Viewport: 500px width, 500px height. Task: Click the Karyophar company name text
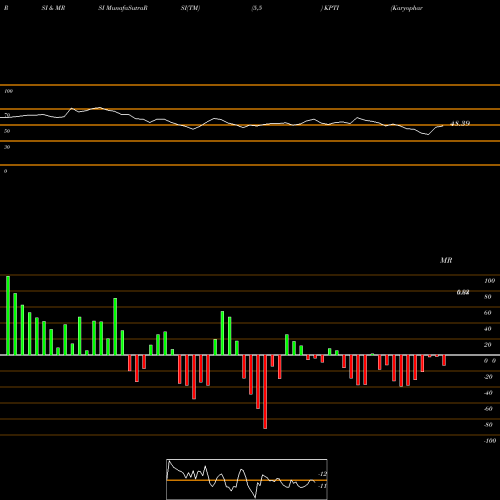coord(407,8)
